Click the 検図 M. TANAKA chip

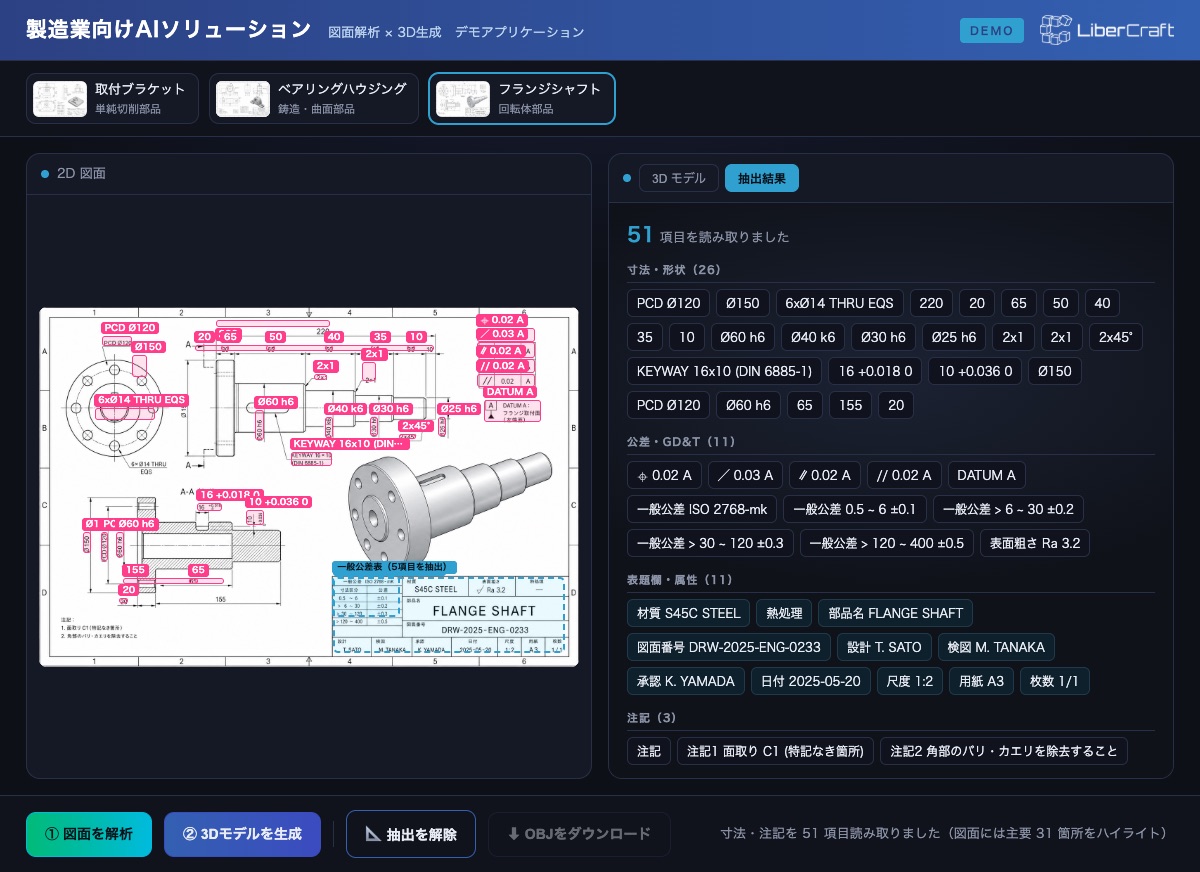996,647
